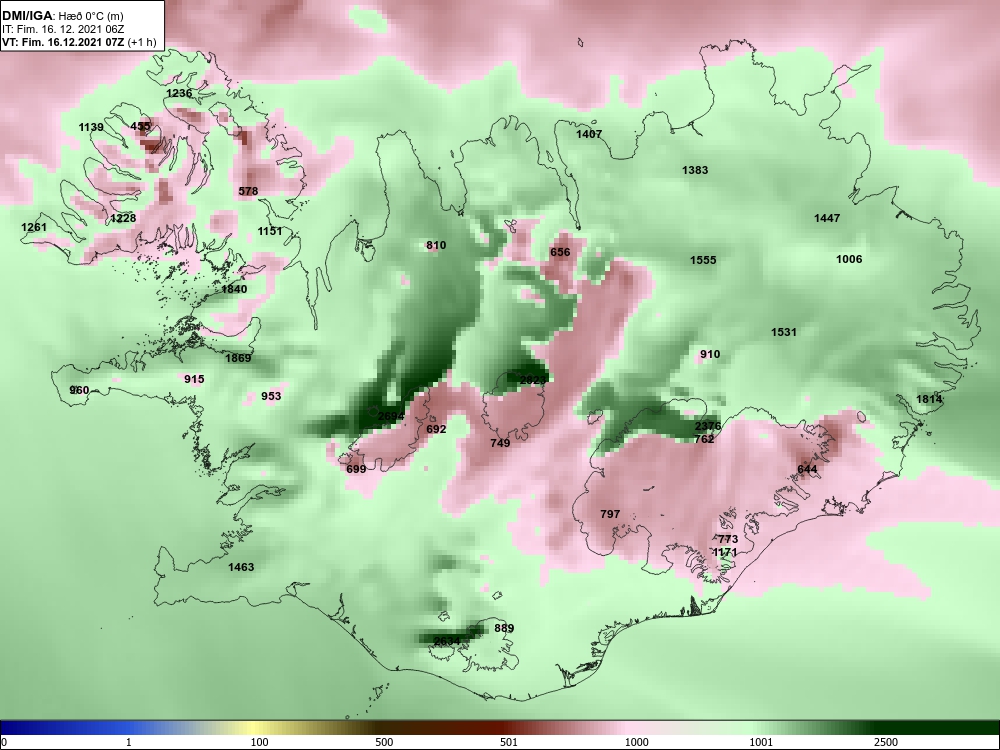
Task: Click the color scale label 100
Action: coord(259,742)
